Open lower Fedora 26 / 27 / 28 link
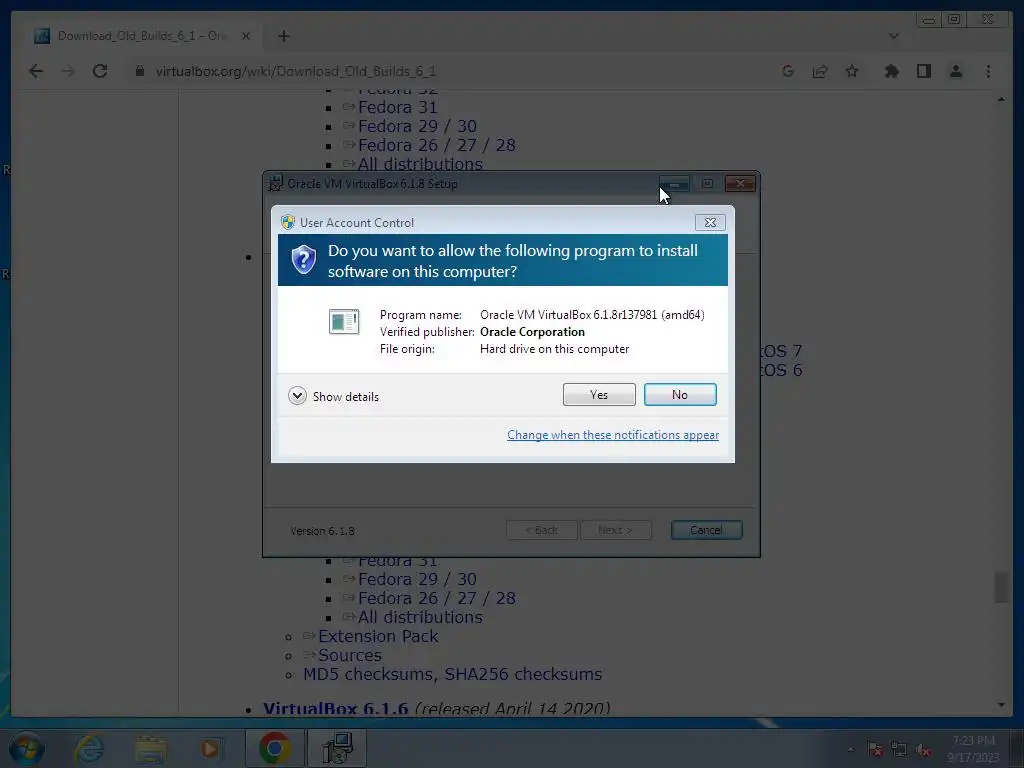The image size is (1024, 768). coord(436,598)
